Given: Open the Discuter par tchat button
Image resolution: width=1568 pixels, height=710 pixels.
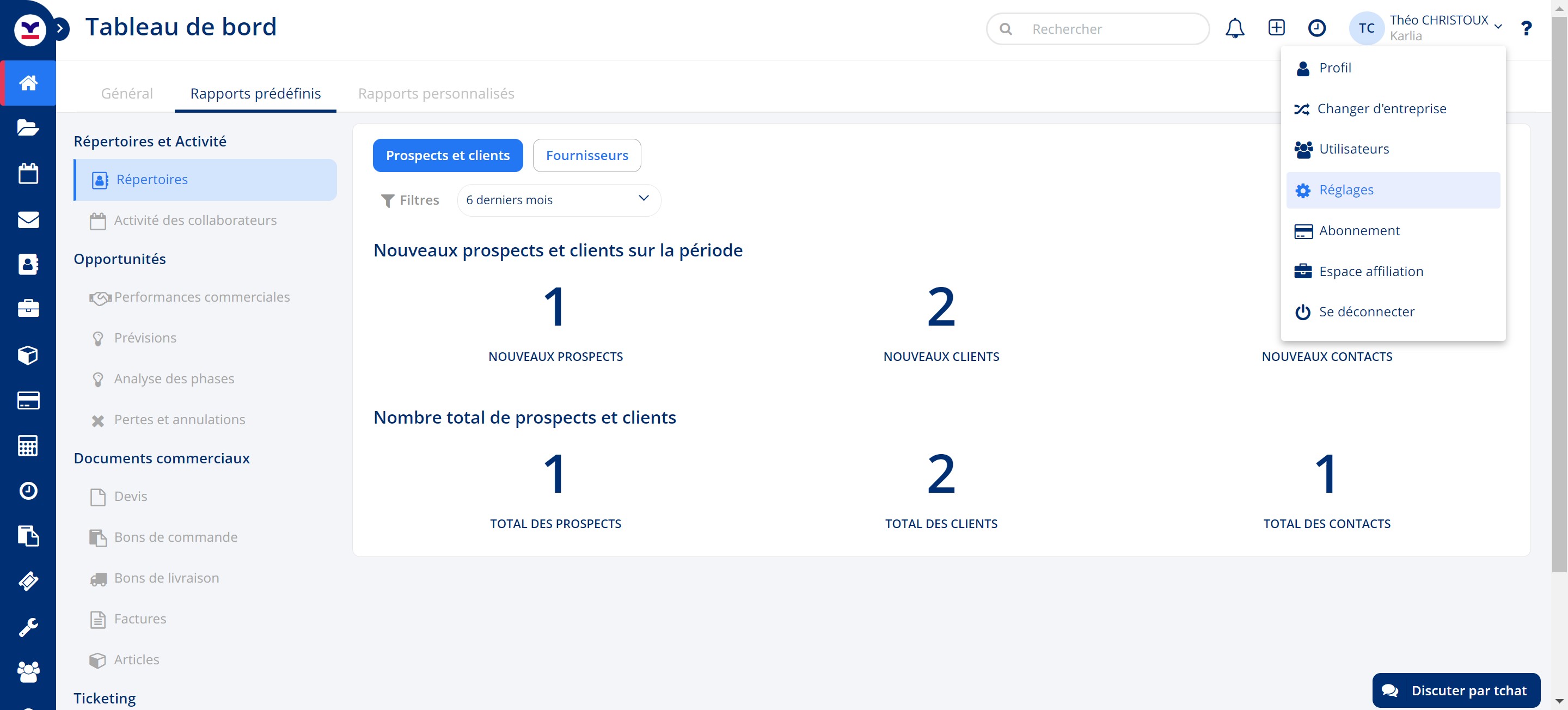Looking at the screenshot, I should [1456, 690].
